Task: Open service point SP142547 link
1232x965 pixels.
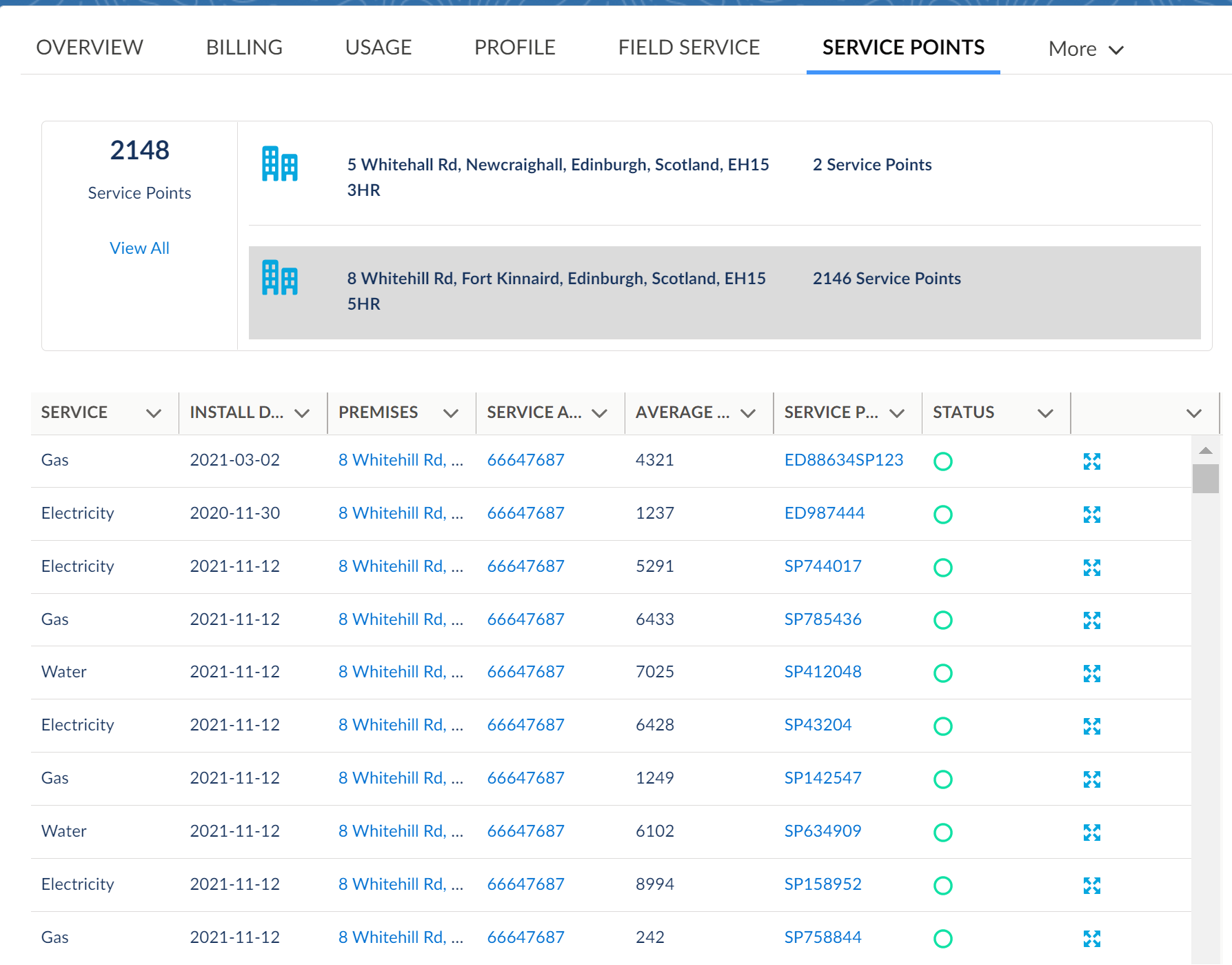Action: pos(822,778)
